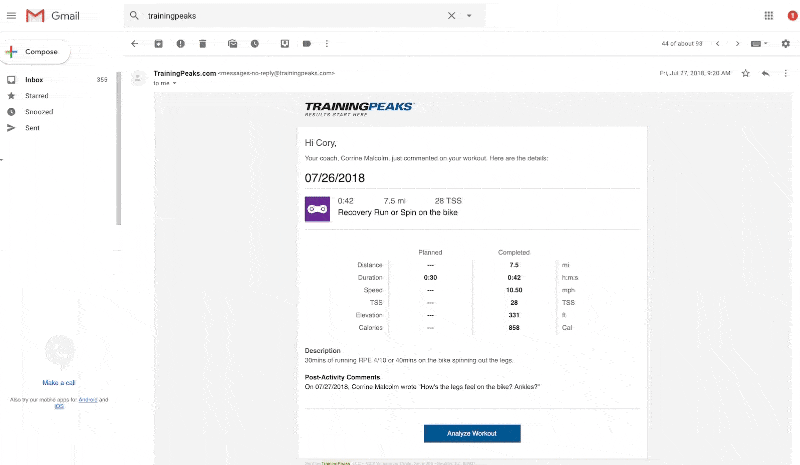This screenshot has height=465, width=800.
Task: Click the purple bike workout icon
Action: click(x=317, y=209)
